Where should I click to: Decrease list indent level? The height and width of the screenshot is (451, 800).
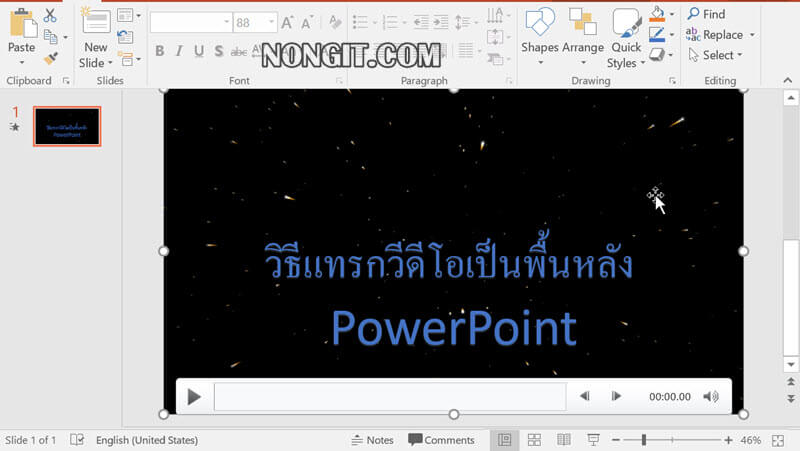click(x=421, y=22)
